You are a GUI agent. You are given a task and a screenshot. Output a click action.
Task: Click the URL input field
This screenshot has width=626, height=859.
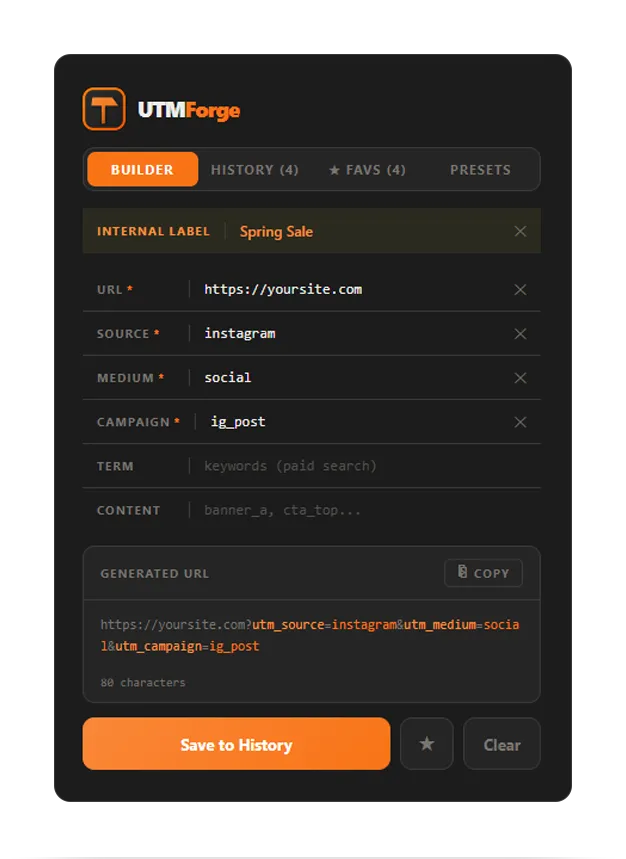pyautogui.click(x=353, y=289)
